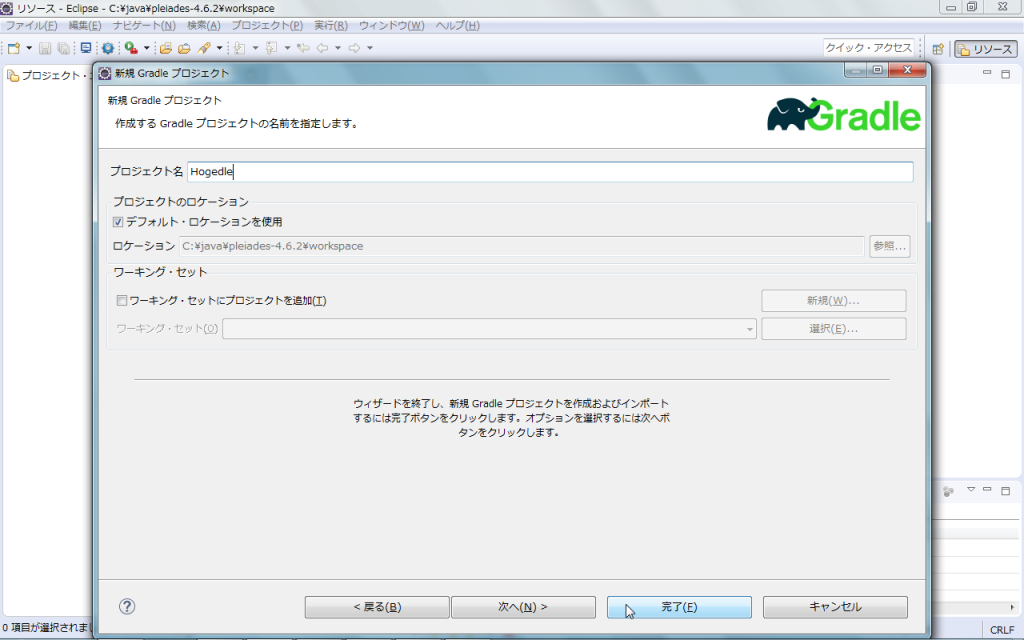Click the blue gear icon in toolbar
Image resolution: width=1024 pixels, height=640 pixels.
coord(108,48)
